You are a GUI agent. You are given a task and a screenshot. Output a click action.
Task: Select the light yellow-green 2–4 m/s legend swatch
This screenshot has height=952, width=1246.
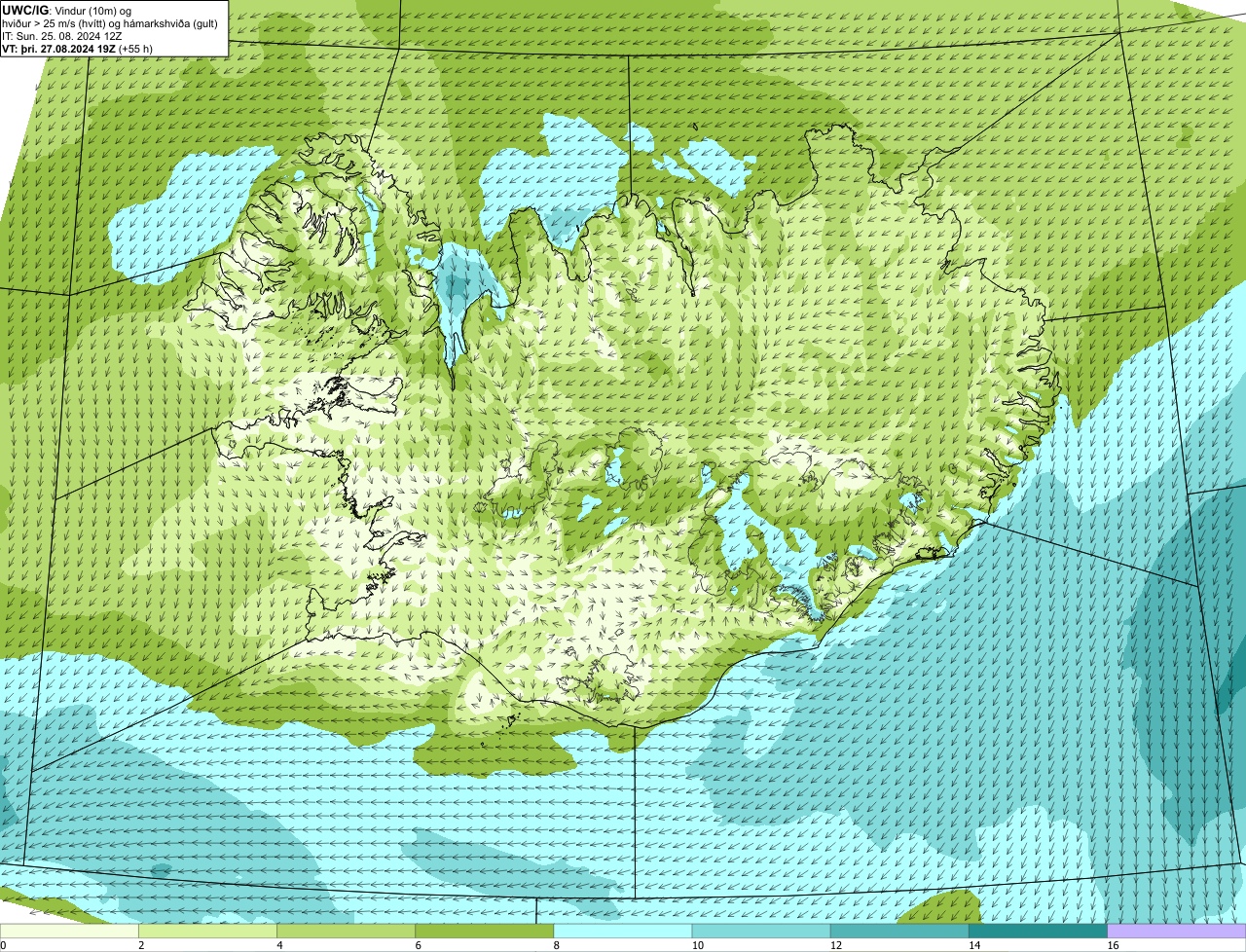(x=207, y=932)
